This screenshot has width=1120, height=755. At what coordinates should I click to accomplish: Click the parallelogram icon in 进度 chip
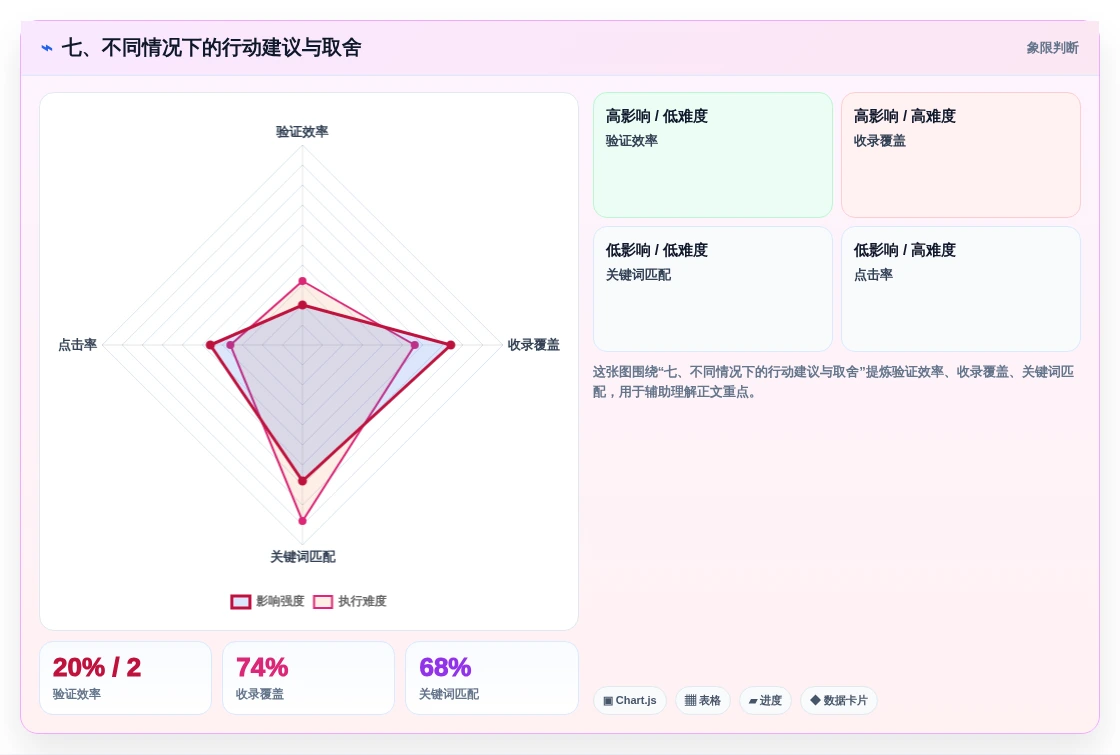tap(753, 701)
